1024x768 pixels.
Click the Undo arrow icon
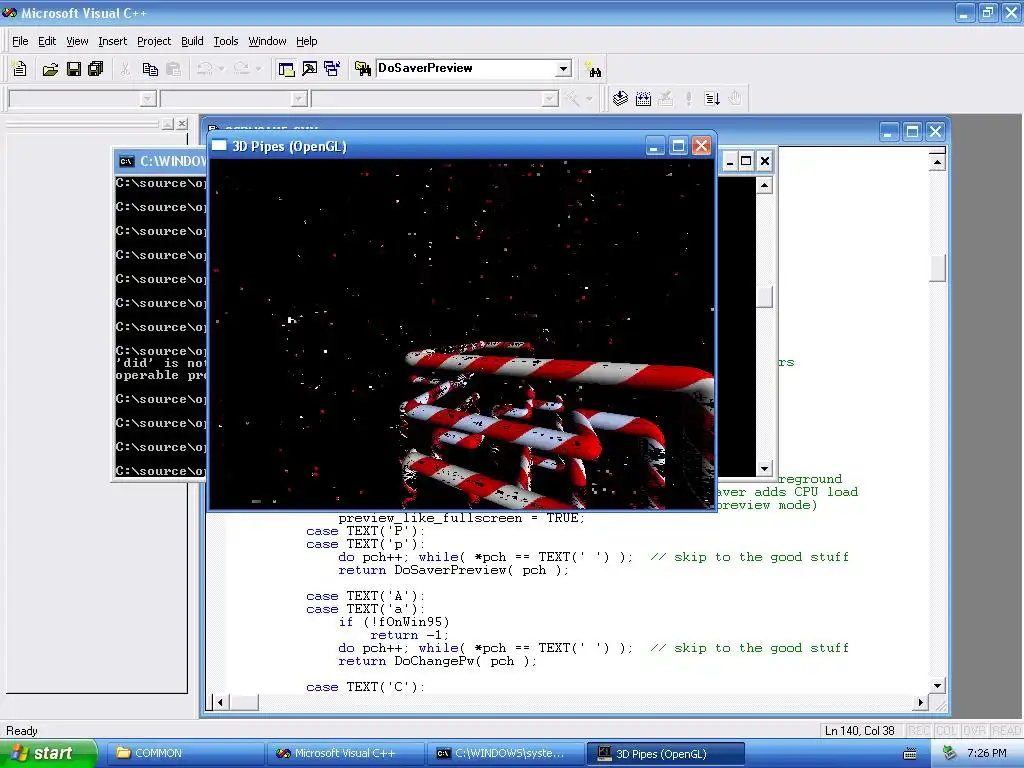point(204,69)
